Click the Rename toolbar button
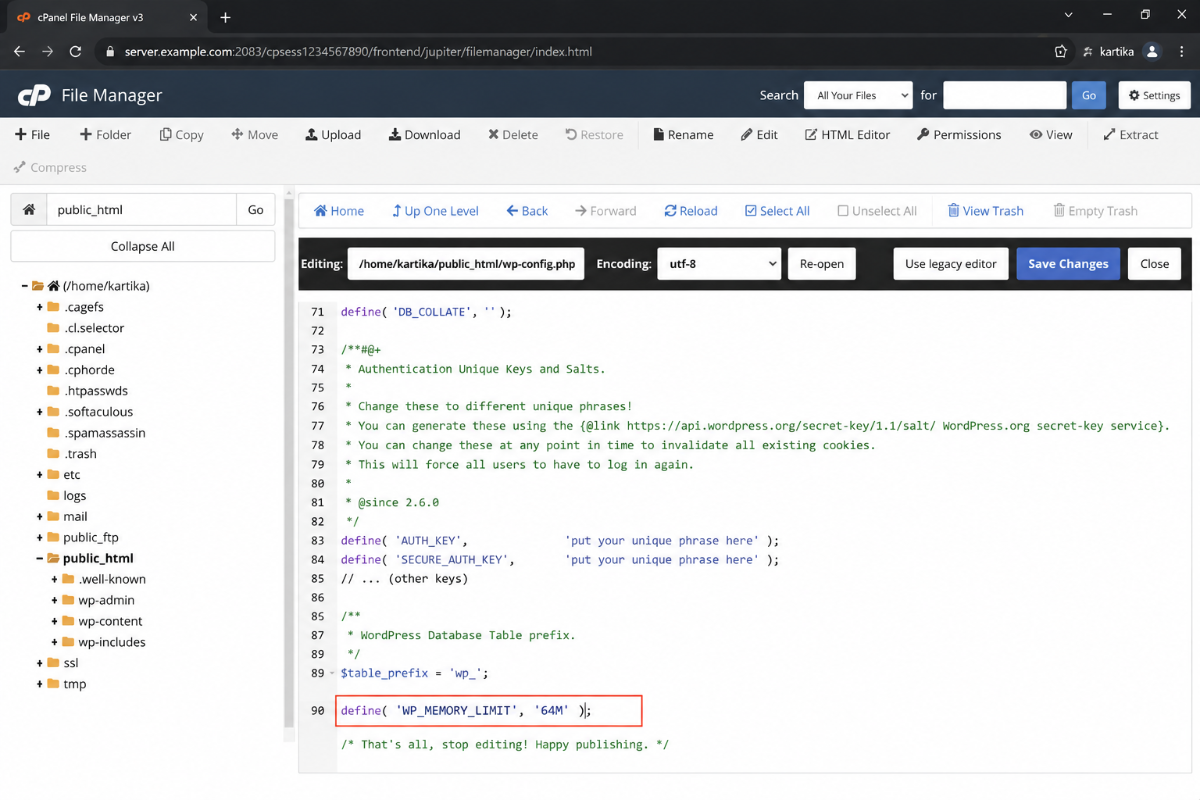 click(x=683, y=135)
